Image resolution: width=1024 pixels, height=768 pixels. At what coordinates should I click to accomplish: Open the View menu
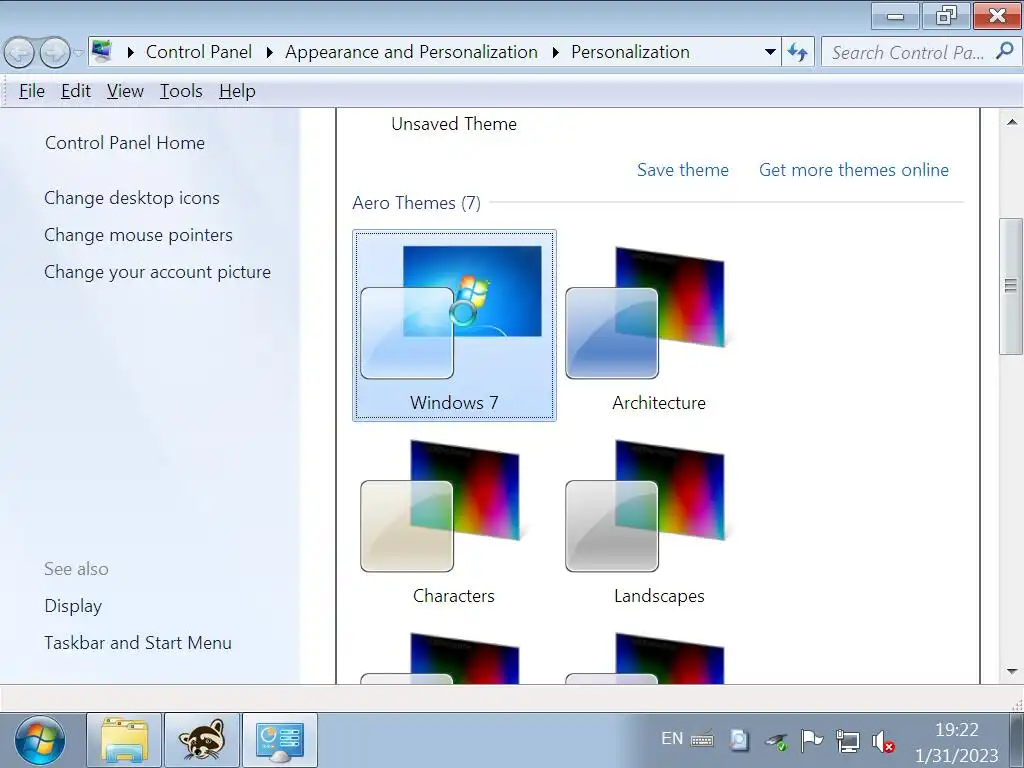[125, 91]
